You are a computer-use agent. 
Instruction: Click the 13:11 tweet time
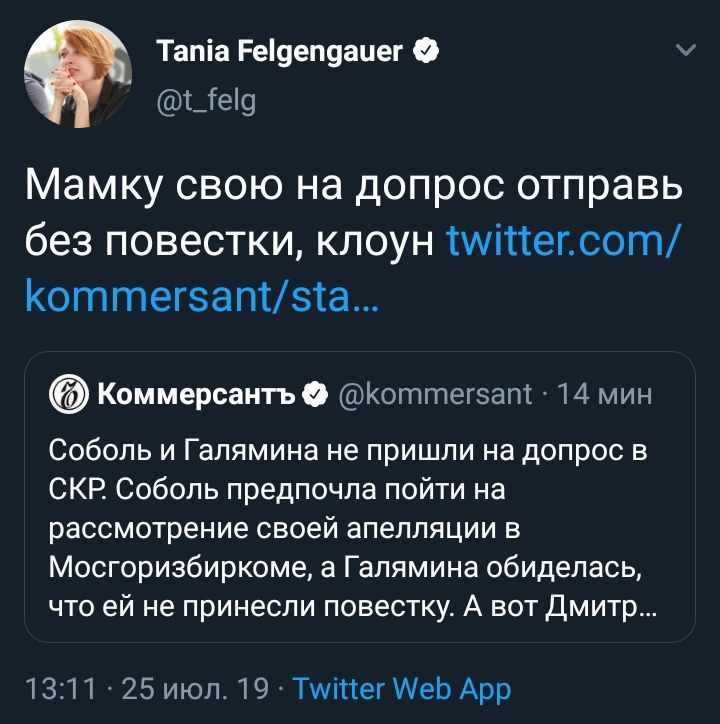point(59,689)
